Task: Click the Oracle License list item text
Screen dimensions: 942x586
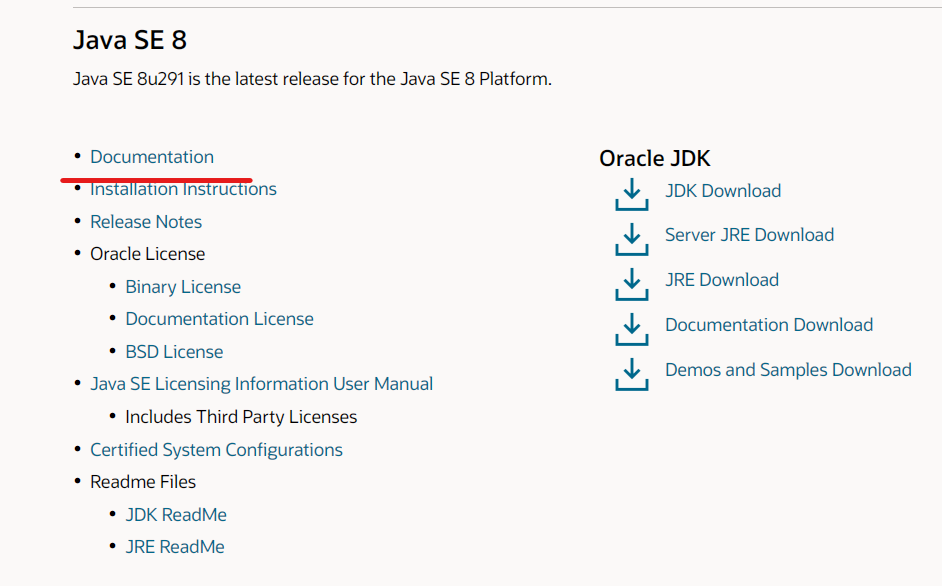Action: click(x=148, y=254)
